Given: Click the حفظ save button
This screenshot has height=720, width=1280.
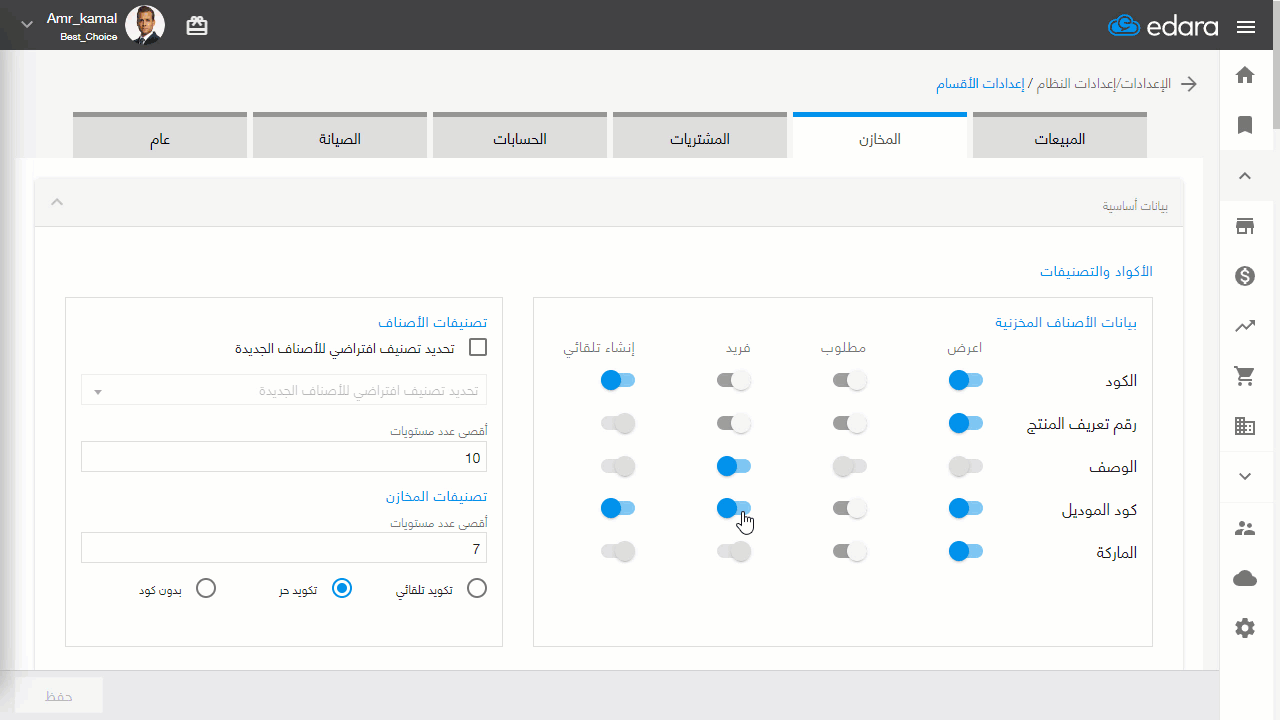Looking at the screenshot, I should click(59, 696).
